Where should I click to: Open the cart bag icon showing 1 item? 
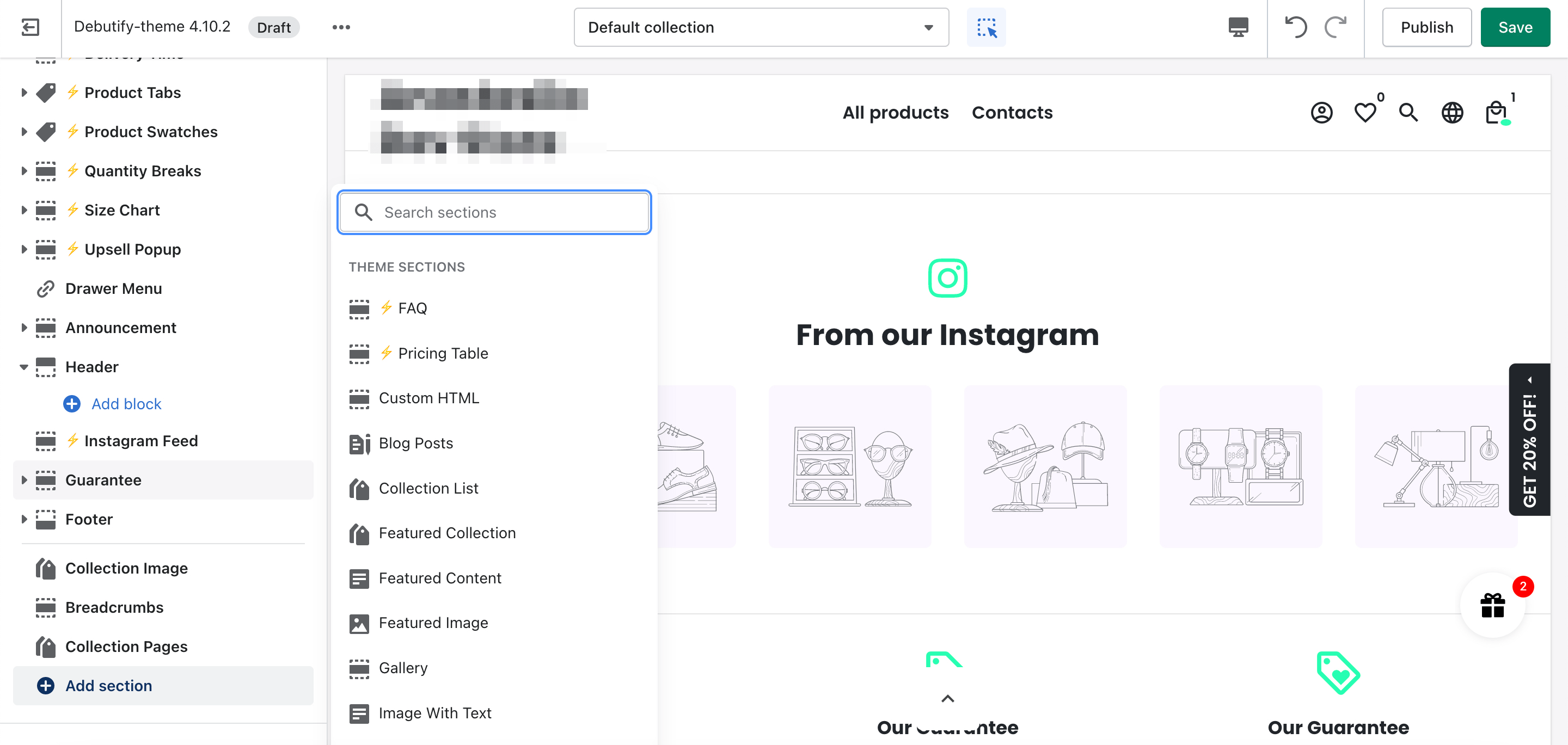[1496, 113]
